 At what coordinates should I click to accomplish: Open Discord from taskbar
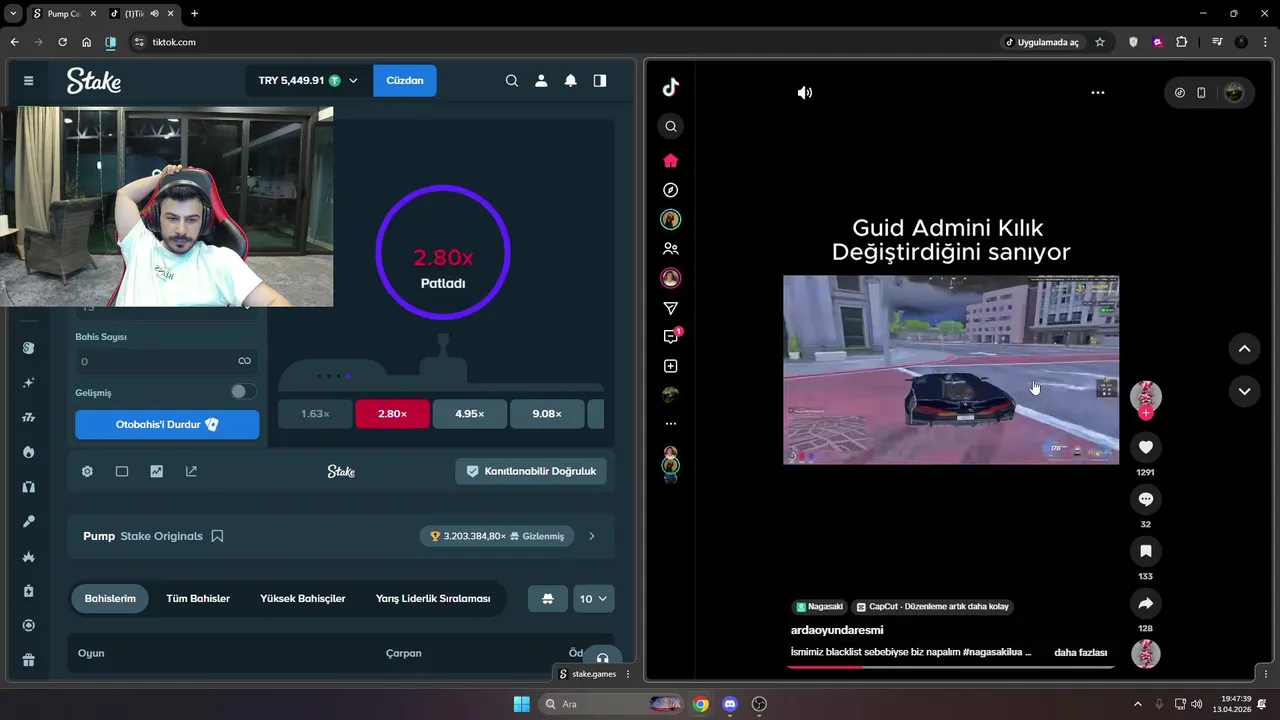(x=731, y=704)
